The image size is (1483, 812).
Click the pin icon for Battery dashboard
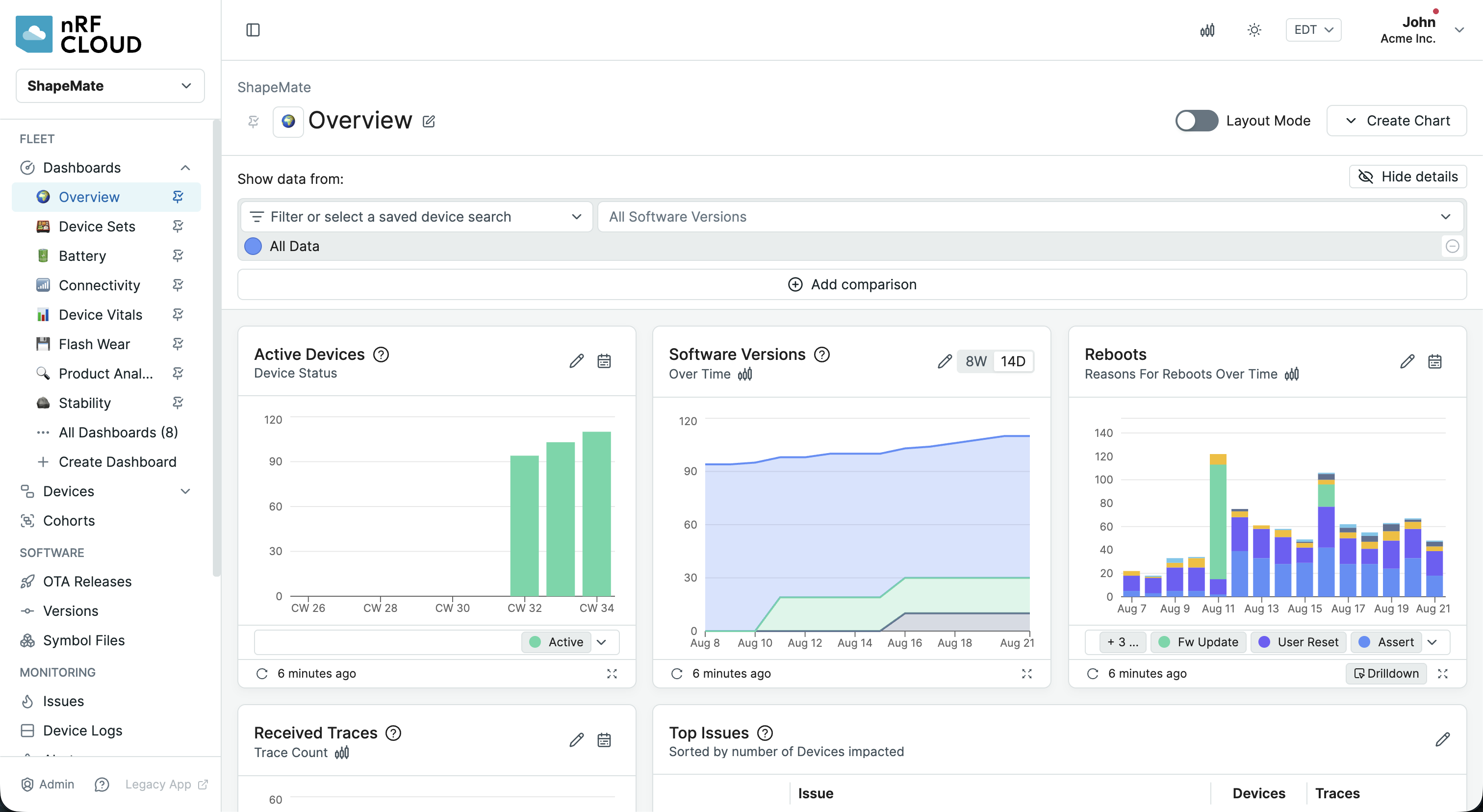click(178, 255)
